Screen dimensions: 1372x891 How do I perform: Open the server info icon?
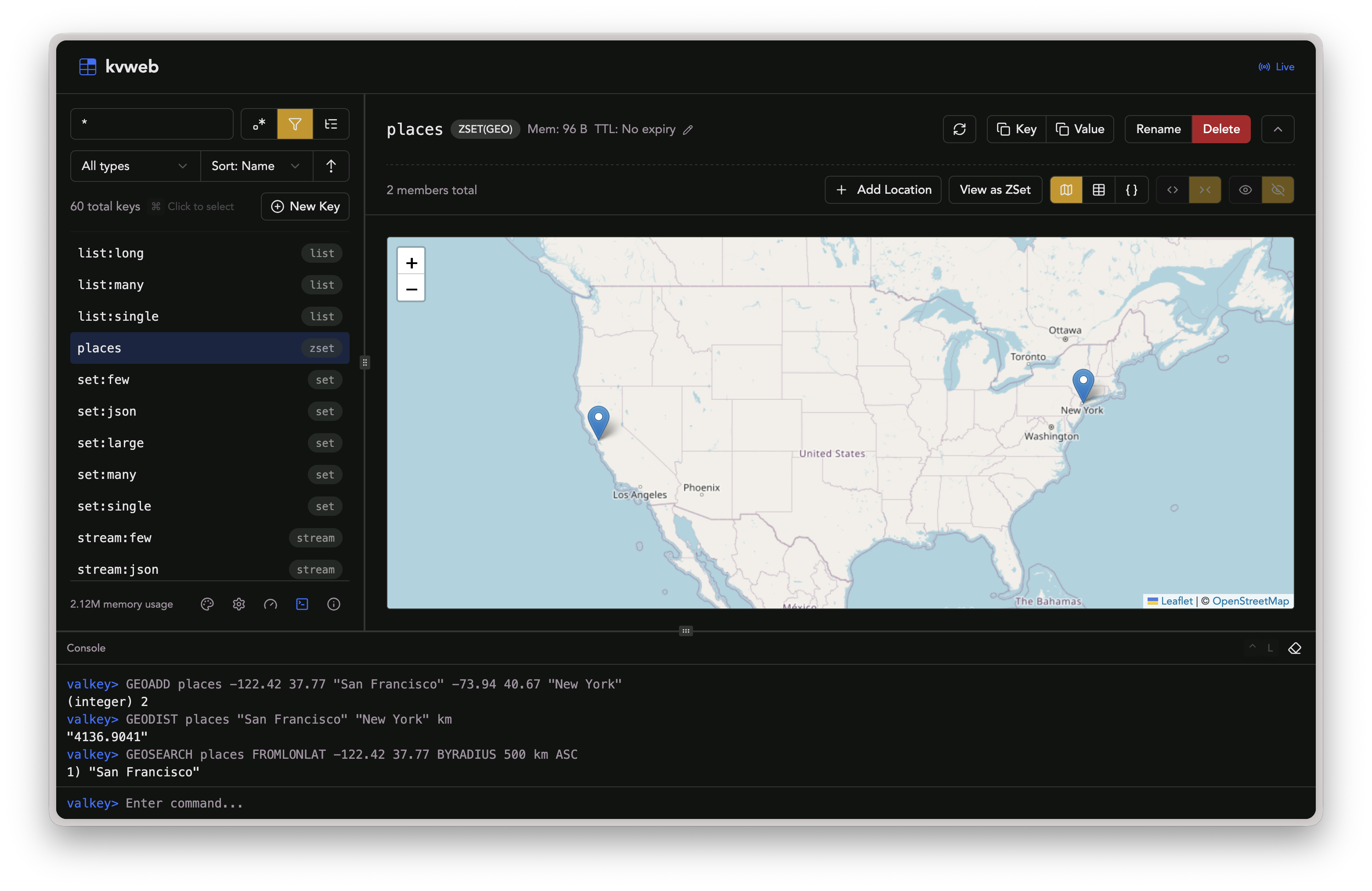point(334,604)
